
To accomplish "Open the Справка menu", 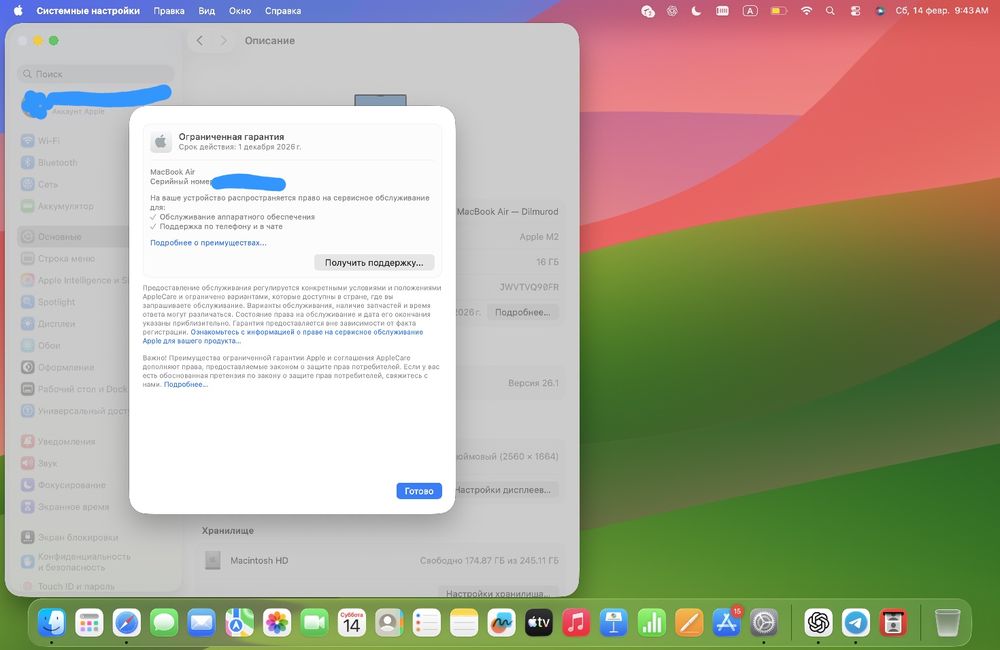I will 283,11.
